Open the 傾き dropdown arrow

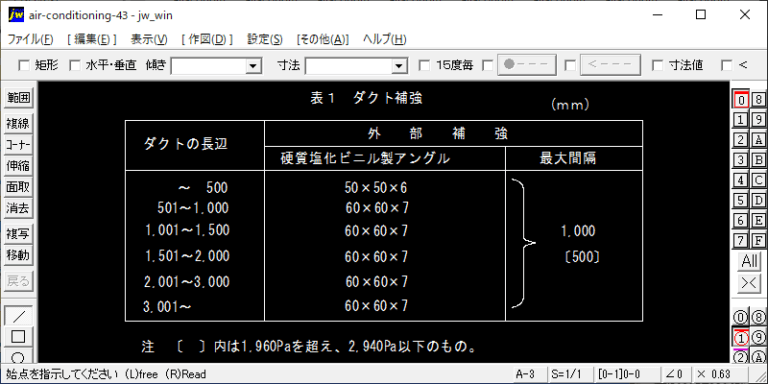[253, 66]
